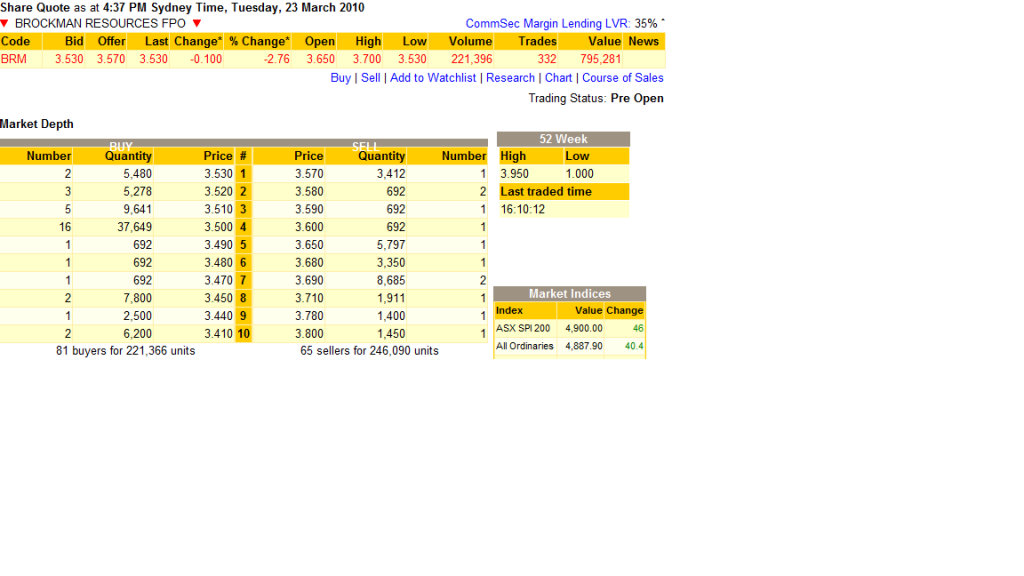
Task: Click the red down arrow after BROCKMAN RESOURCES FPO
Action: 197,24
